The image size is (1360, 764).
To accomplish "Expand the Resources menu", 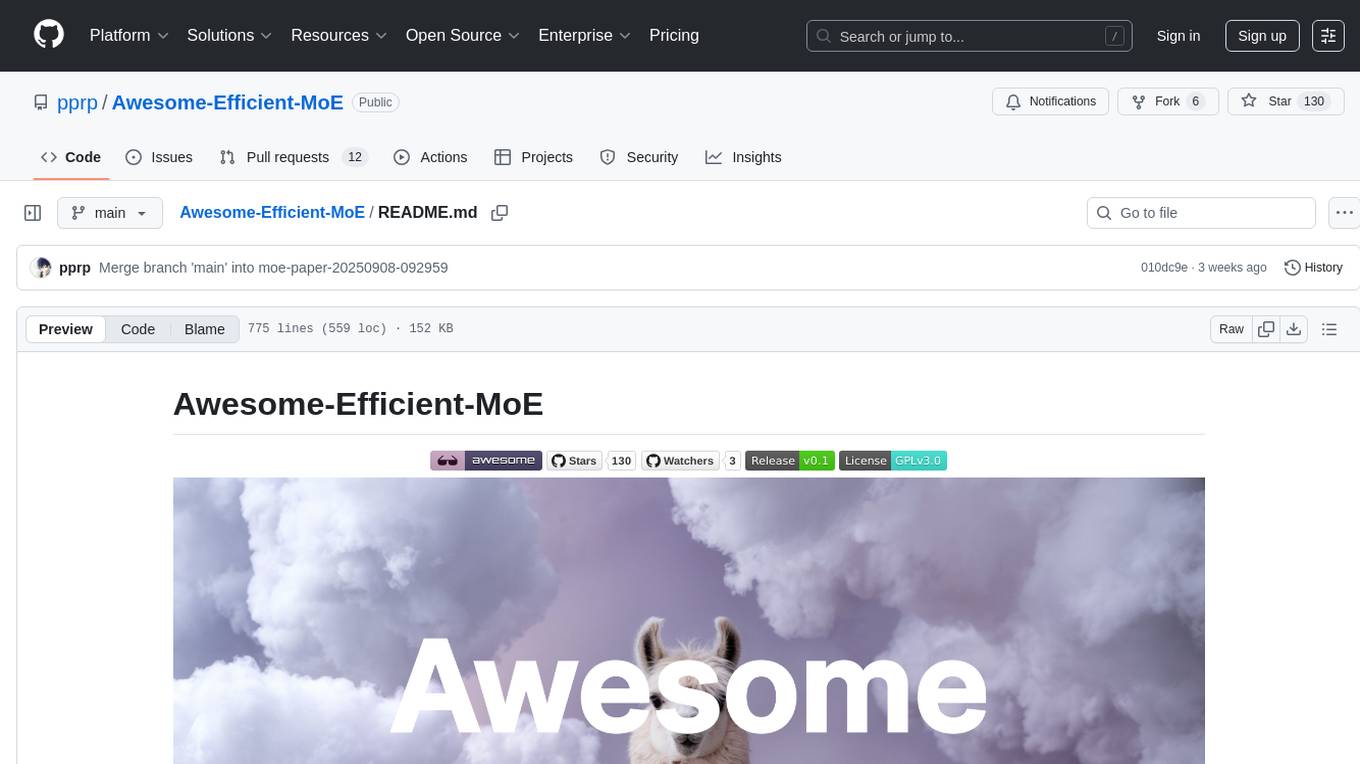I will pyautogui.click(x=338, y=35).
